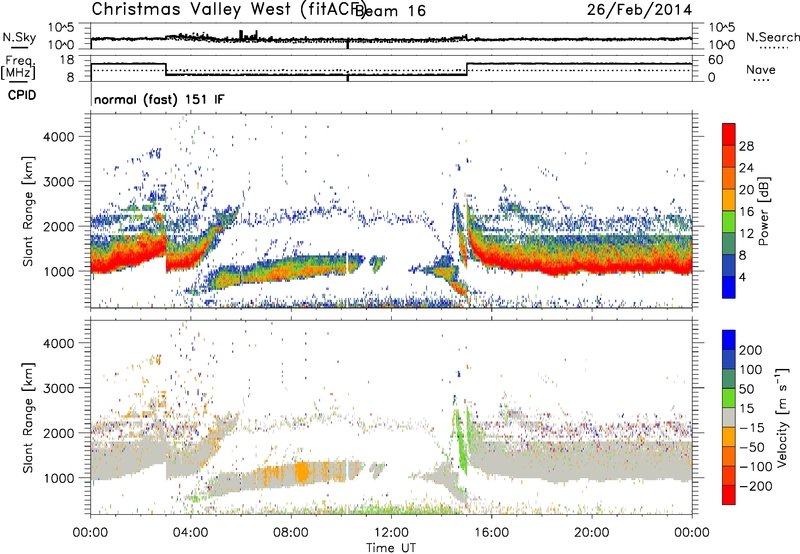Viewport: 800px width, 554px height.
Task: Click the '60' Nave axis tick
Action: (x=716, y=60)
